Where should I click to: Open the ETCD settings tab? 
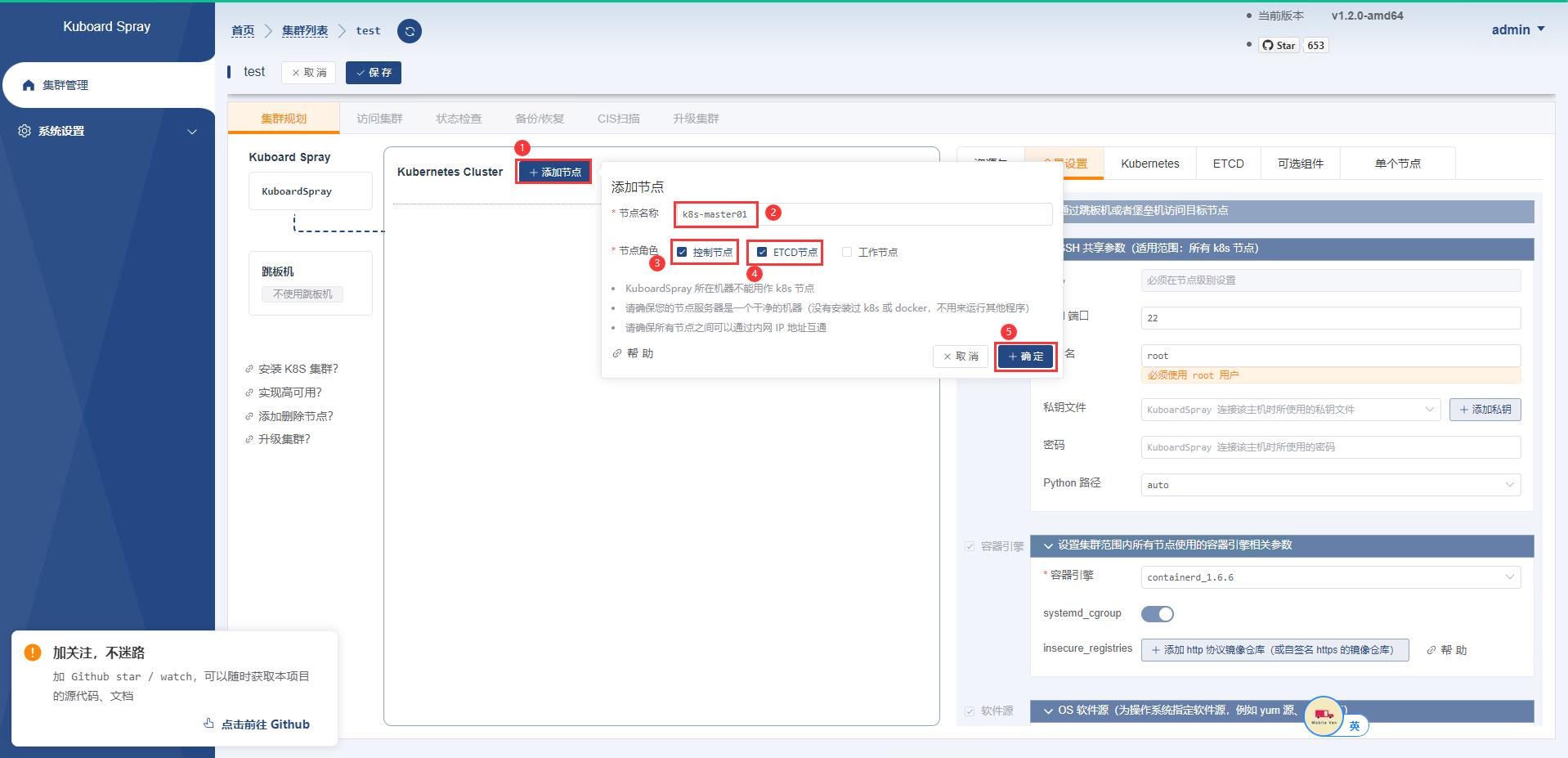click(x=1228, y=164)
